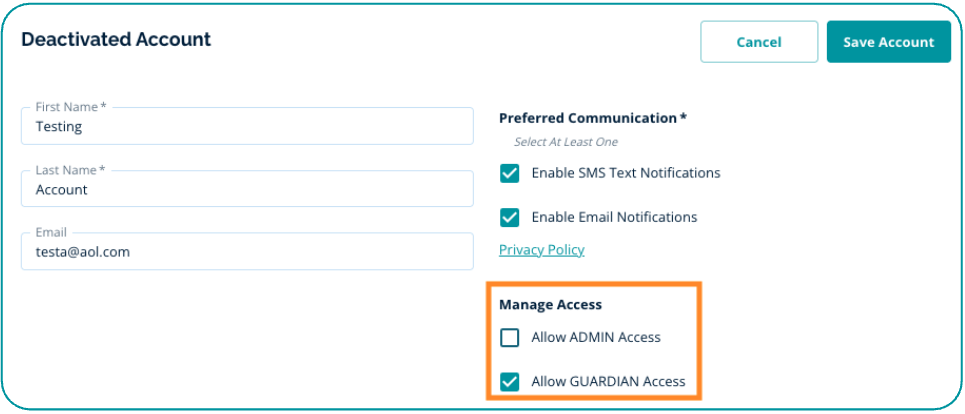This screenshot has width=965, height=414.
Task: Click the "Allow GUARDIAN Access" label text
Action: pyautogui.click(x=608, y=381)
